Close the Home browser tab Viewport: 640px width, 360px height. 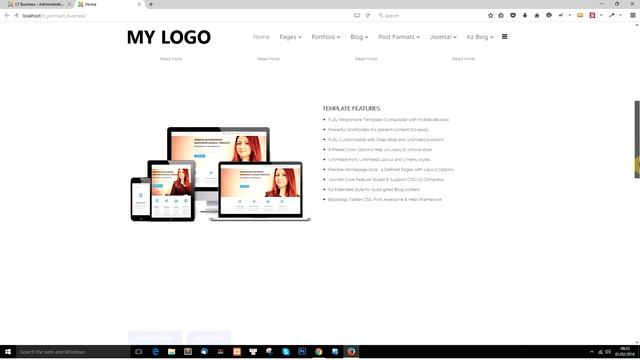click(139, 4)
